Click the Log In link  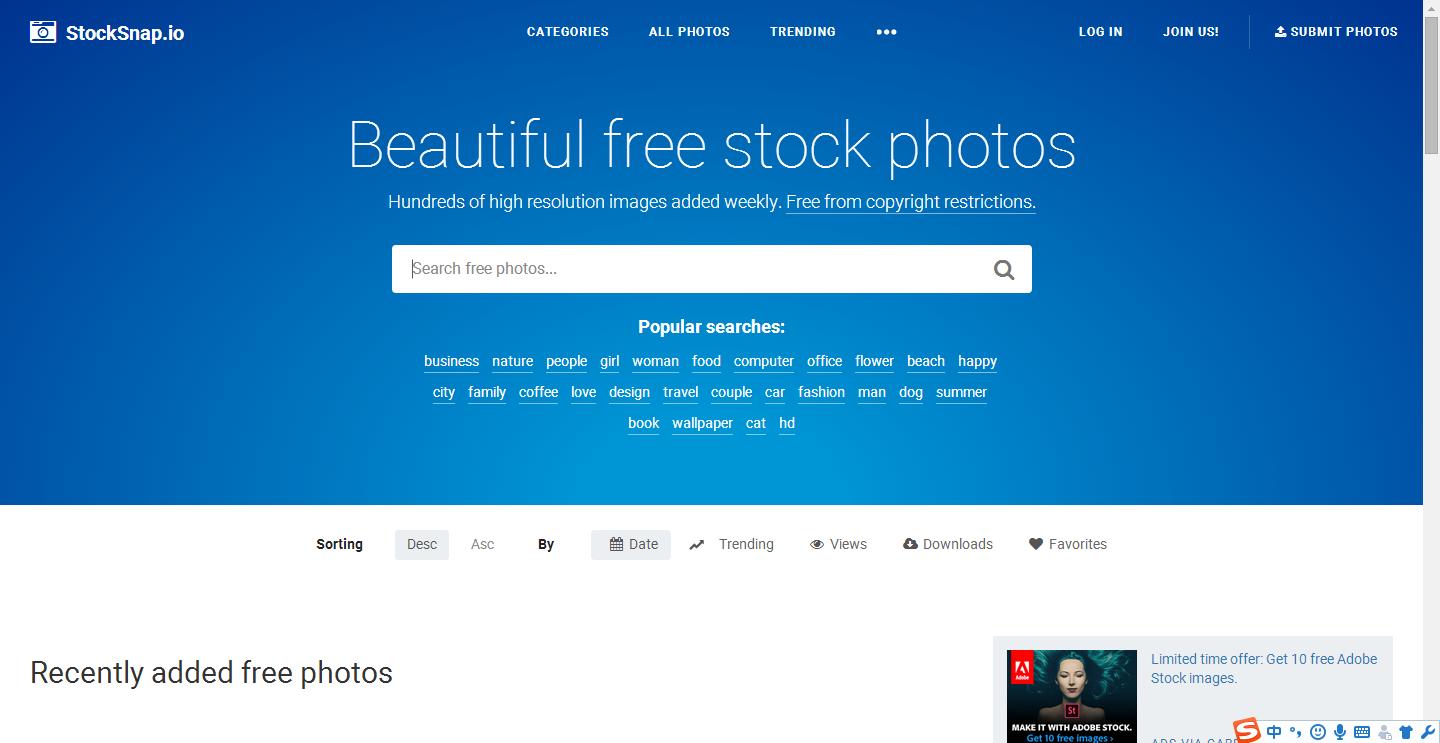(1100, 32)
